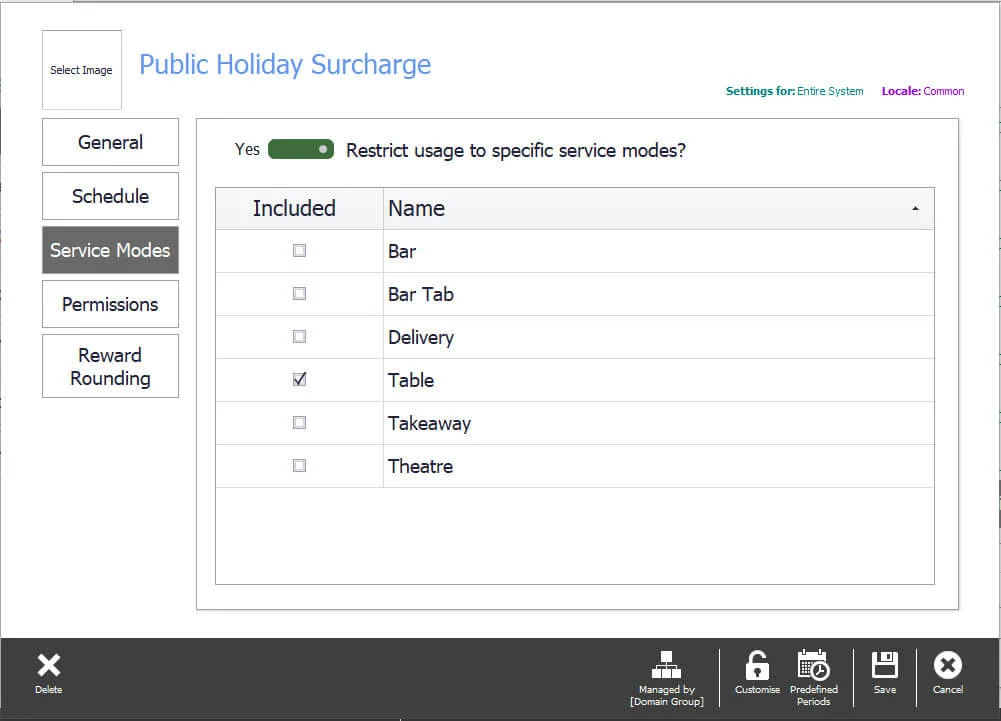This screenshot has width=1001, height=721.
Task: Click the Save floppy disk icon
Action: (x=885, y=665)
